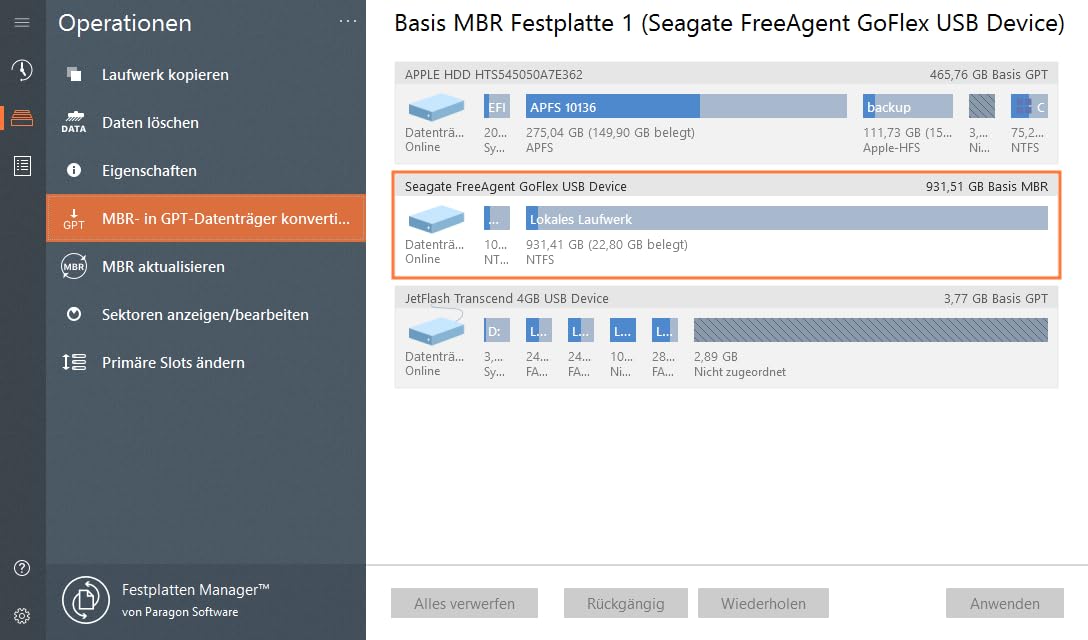Select the Seagate FreeAgent disk drive icon
Viewport: 1088px width, 640px height.
436,219
